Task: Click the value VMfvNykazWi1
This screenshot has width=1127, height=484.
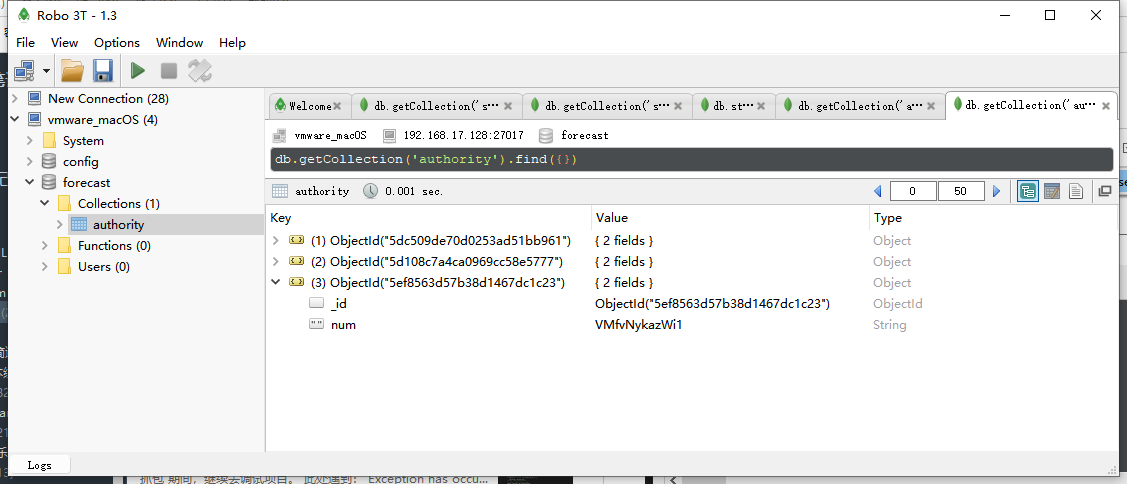Action: (x=638, y=325)
